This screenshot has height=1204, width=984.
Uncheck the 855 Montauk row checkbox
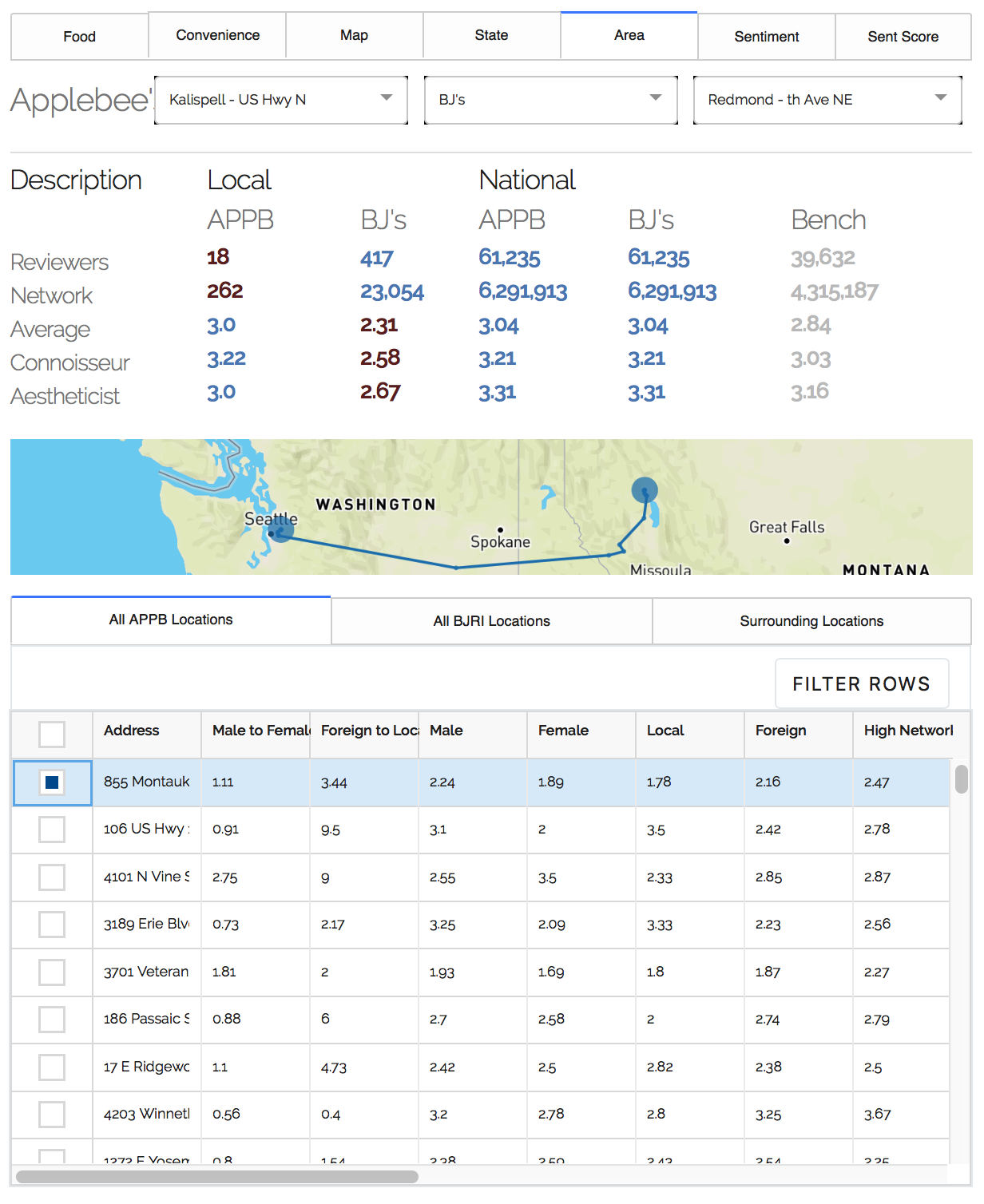52,782
